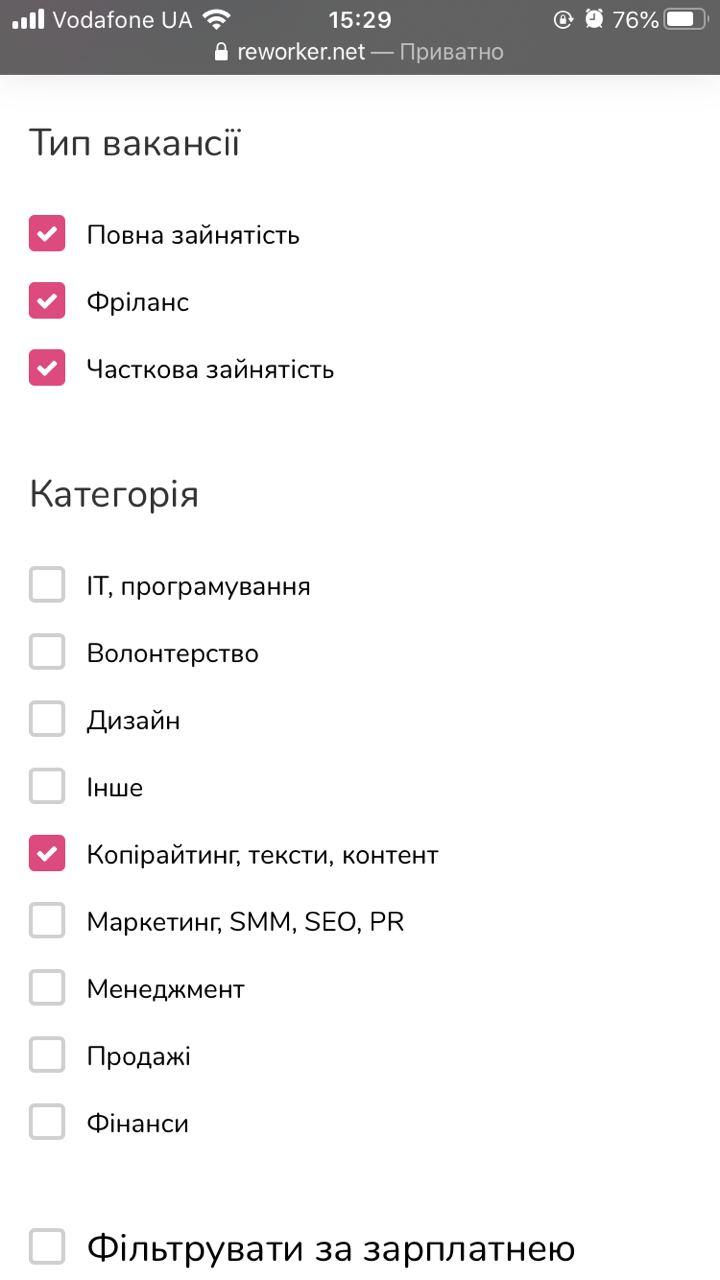Tap the battery indicator icon

684,17
